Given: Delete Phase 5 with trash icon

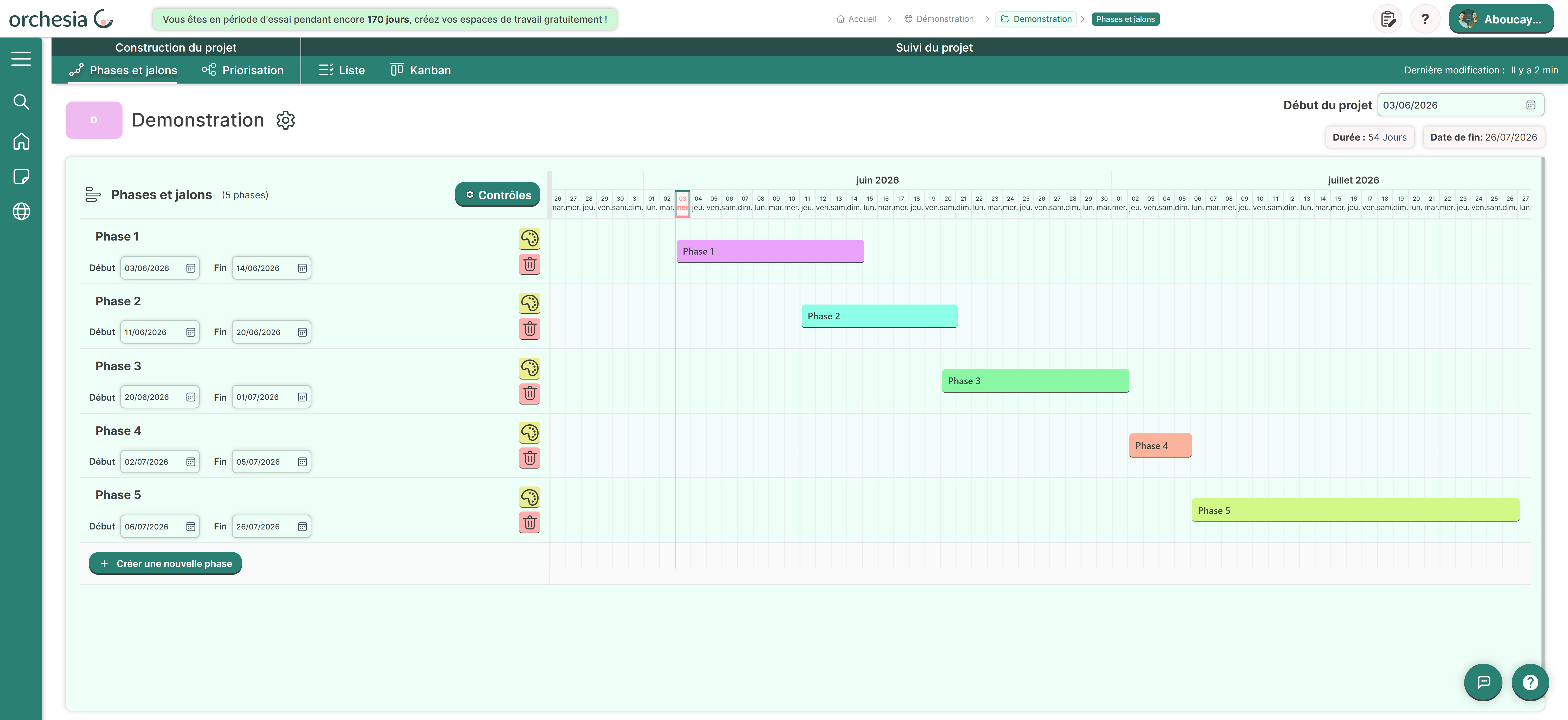Looking at the screenshot, I should click(x=530, y=523).
